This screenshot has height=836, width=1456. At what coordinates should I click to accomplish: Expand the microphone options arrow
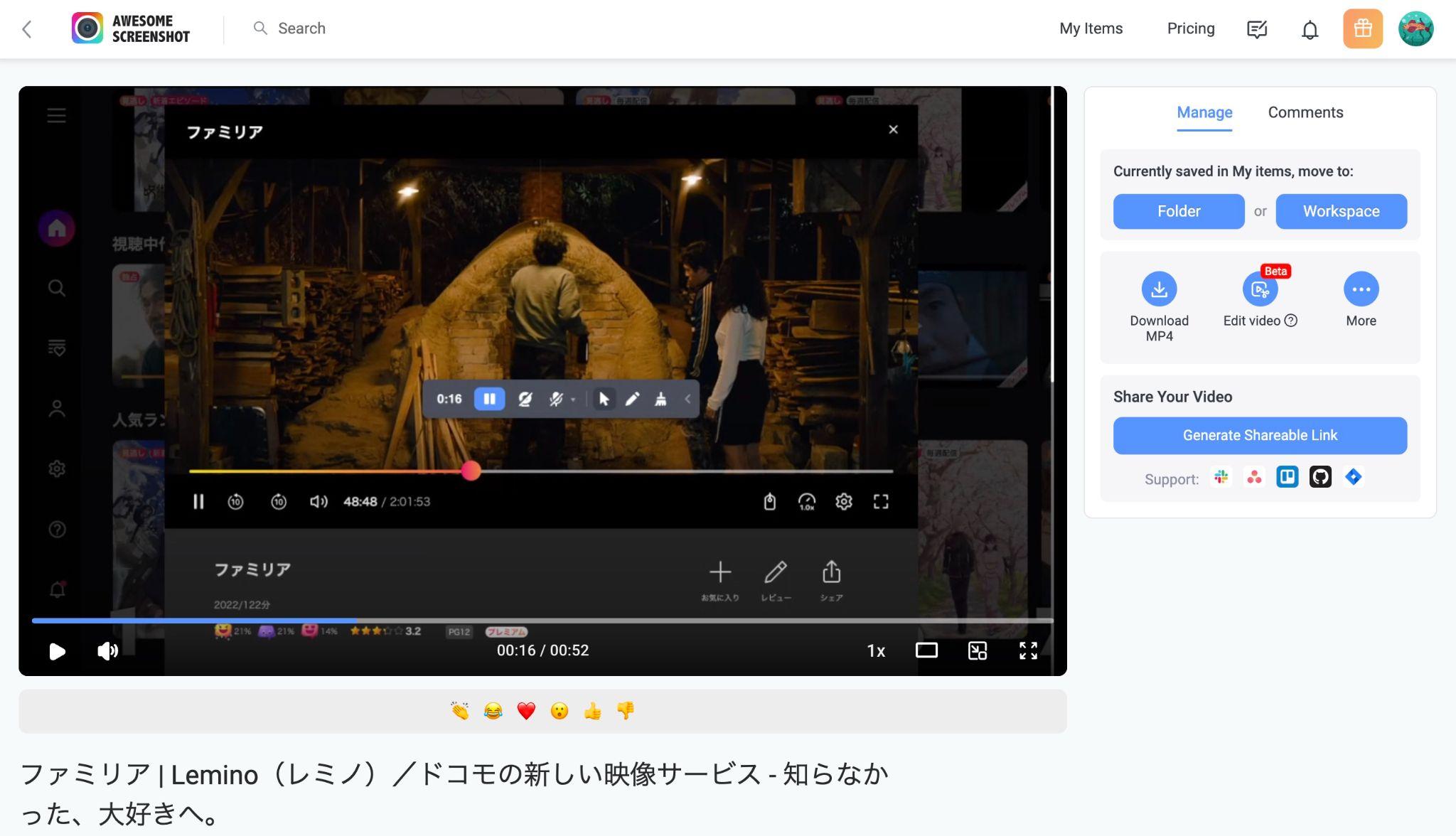[573, 400]
